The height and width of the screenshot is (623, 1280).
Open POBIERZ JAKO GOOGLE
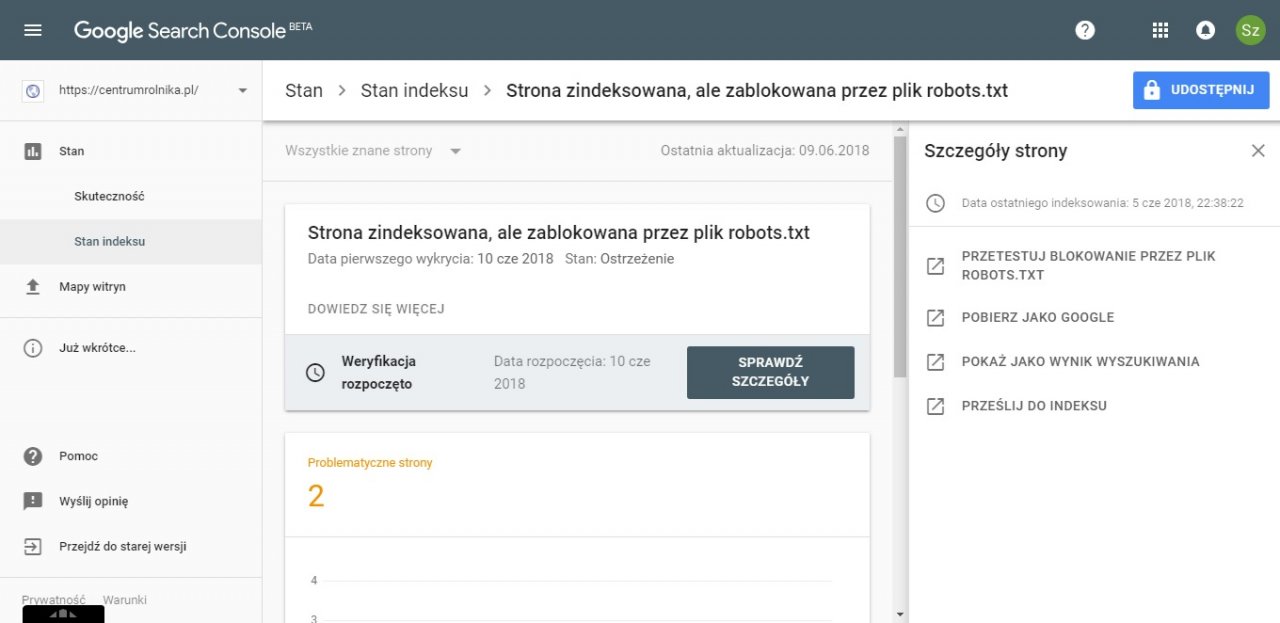(x=1038, y=317)
